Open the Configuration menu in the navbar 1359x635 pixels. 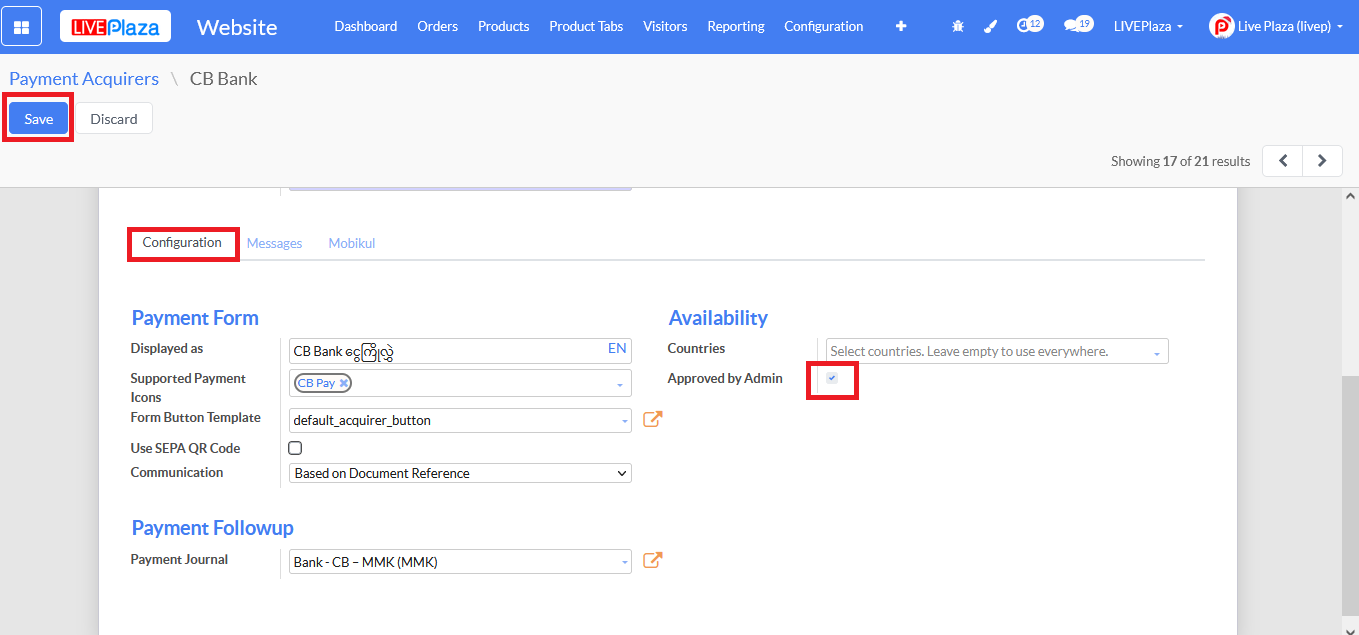(824, 27)
